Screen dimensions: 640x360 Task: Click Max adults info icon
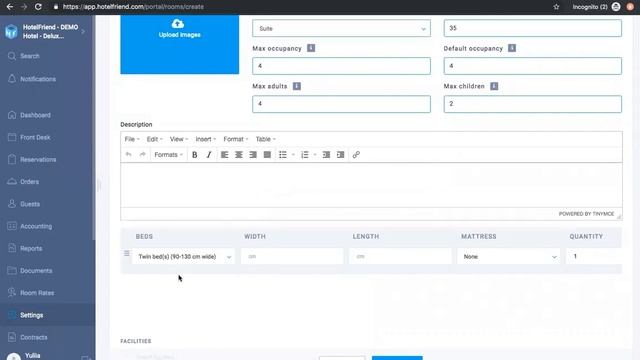pyautogui.click(x=297, y=86)
